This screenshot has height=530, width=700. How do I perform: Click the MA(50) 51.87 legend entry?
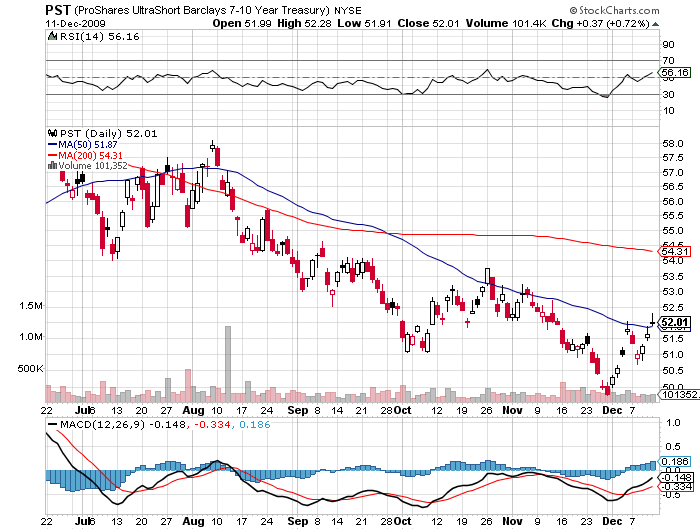(88, 145)
